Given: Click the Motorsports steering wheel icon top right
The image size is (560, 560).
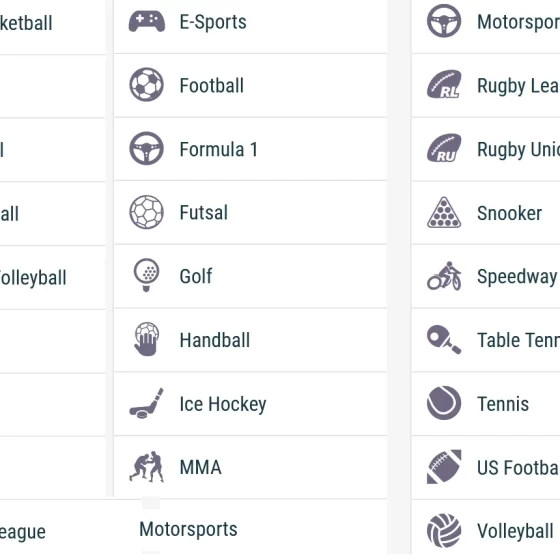Looking at the screenshot, I should (444, 21).
